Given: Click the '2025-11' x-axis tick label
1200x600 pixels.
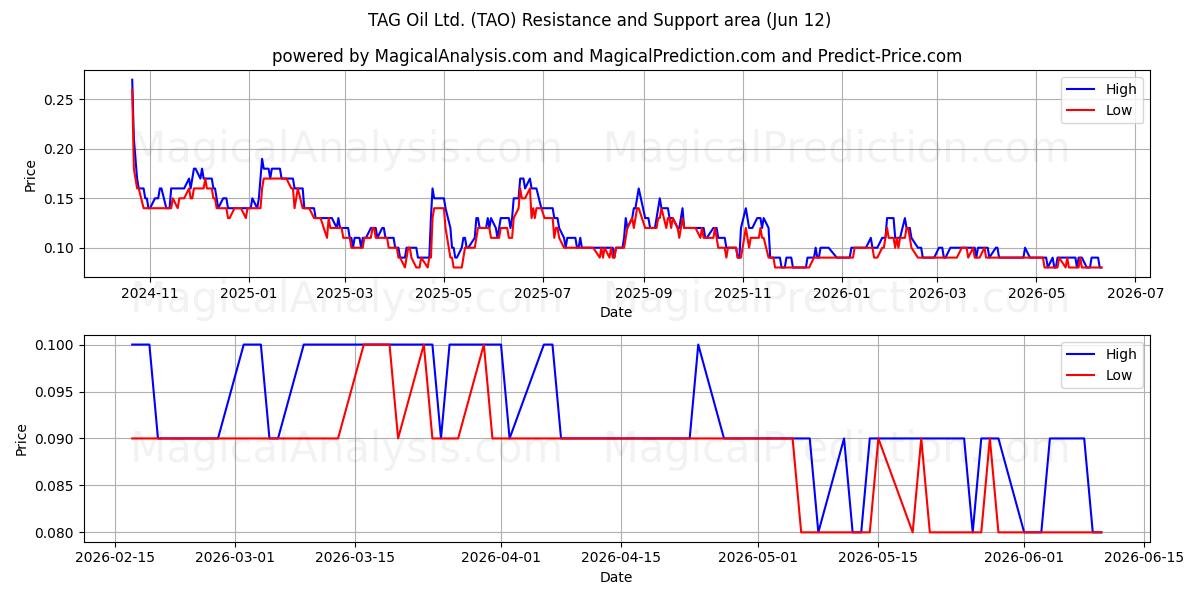Looking at the screenshot, I should tap(743, 293).
